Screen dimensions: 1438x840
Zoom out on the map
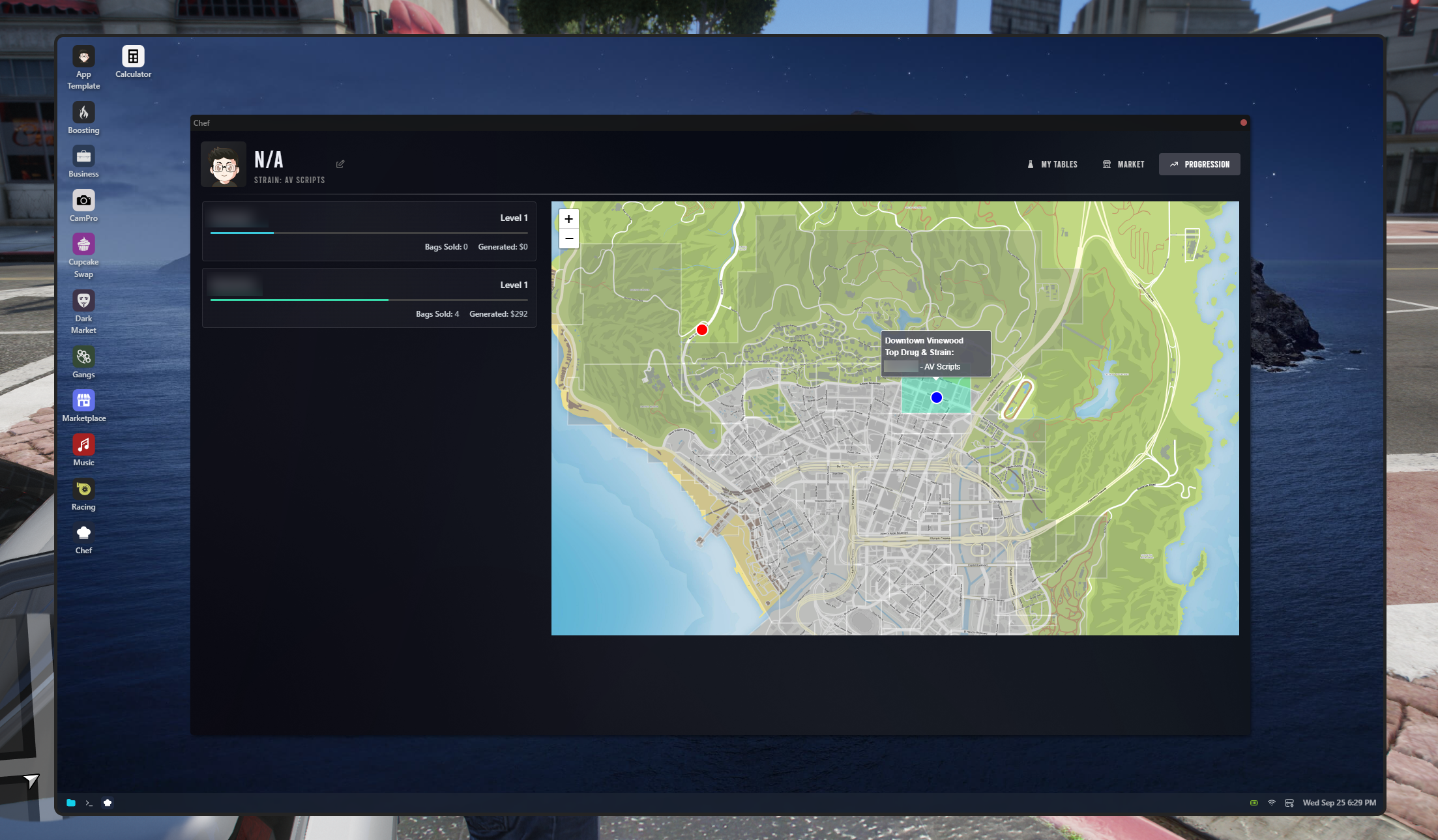(569, 239)
